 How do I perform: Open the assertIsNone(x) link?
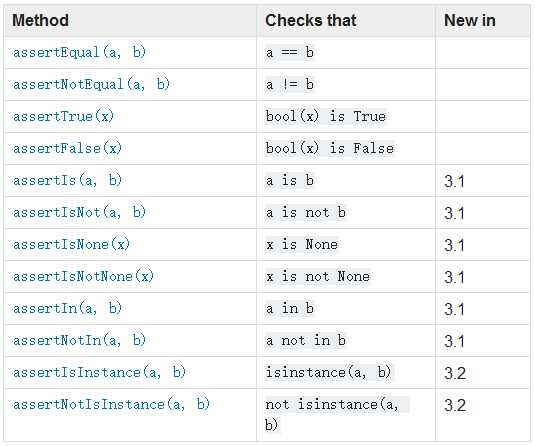[72, 244]
